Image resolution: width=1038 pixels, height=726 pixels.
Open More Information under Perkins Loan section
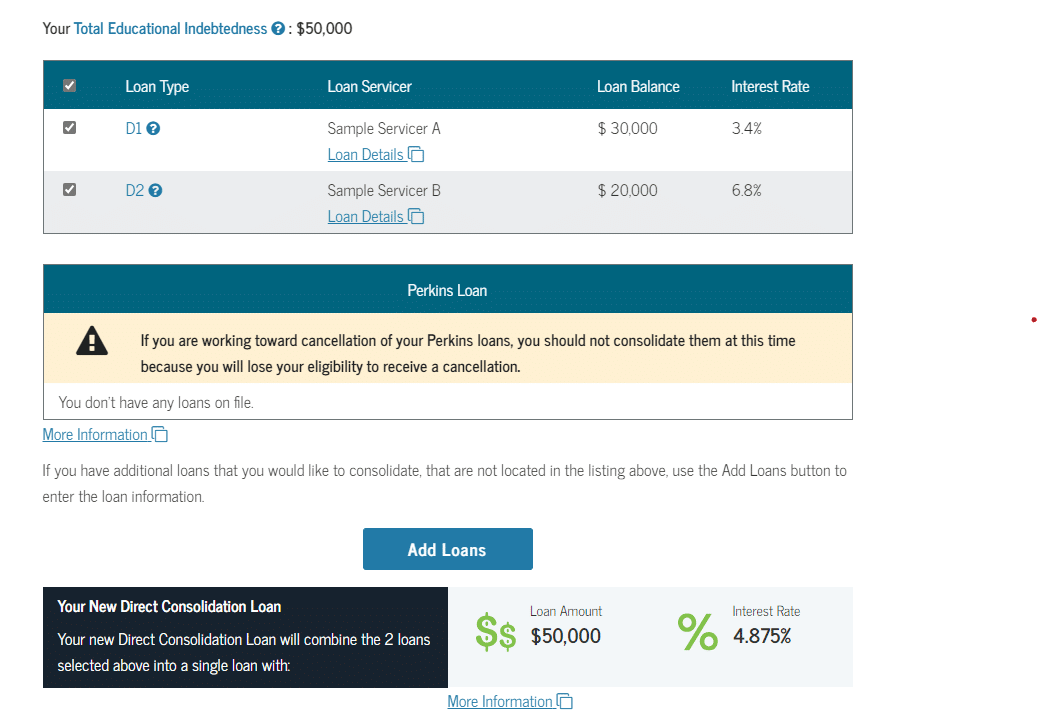[x=95, y=434]
